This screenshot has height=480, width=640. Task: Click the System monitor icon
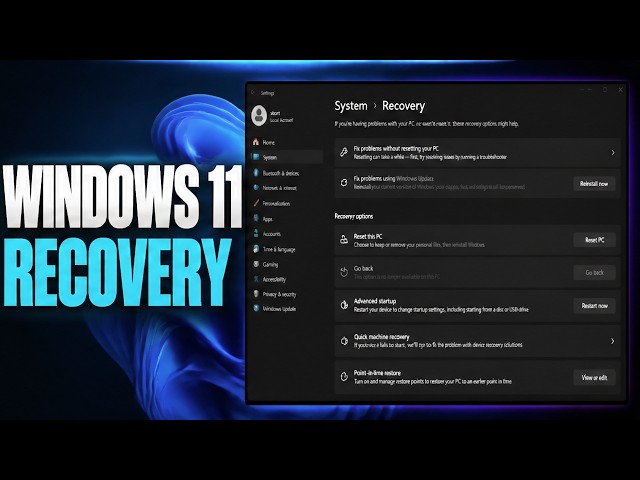(256, 157)
